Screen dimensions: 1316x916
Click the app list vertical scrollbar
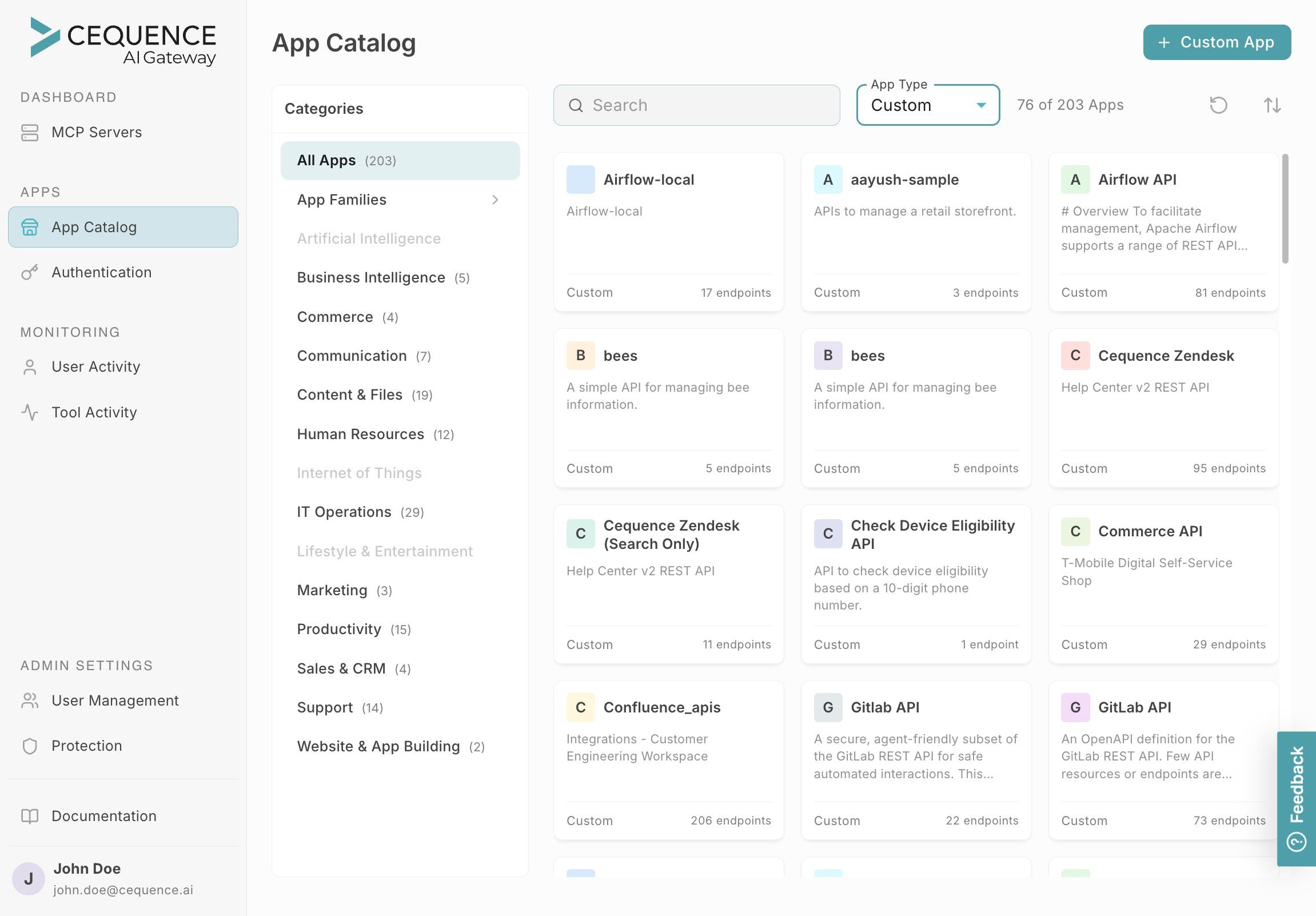coord(1285,209)
